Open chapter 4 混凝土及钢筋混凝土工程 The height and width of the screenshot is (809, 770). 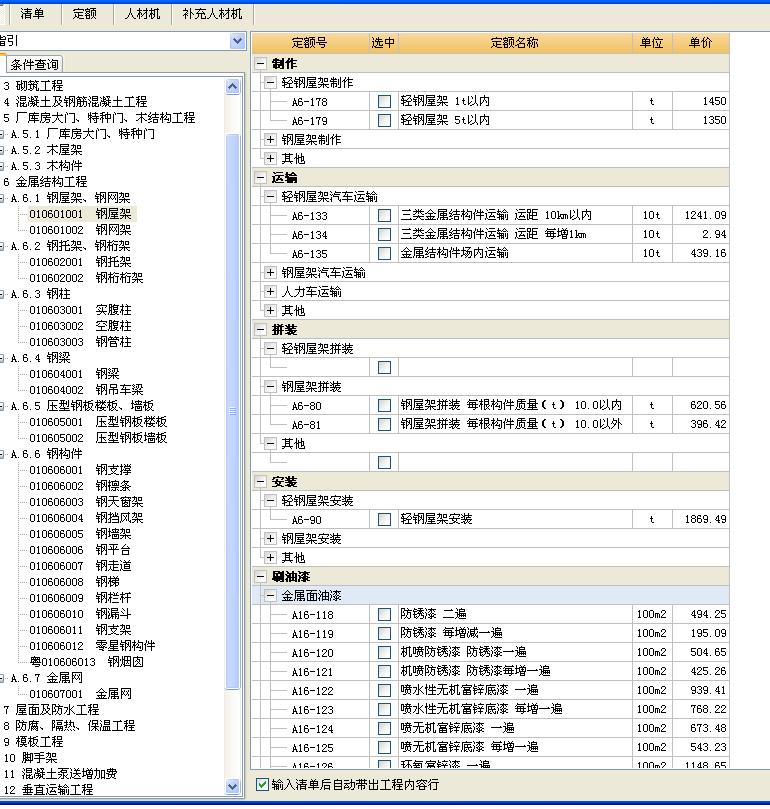click(75, 102)
